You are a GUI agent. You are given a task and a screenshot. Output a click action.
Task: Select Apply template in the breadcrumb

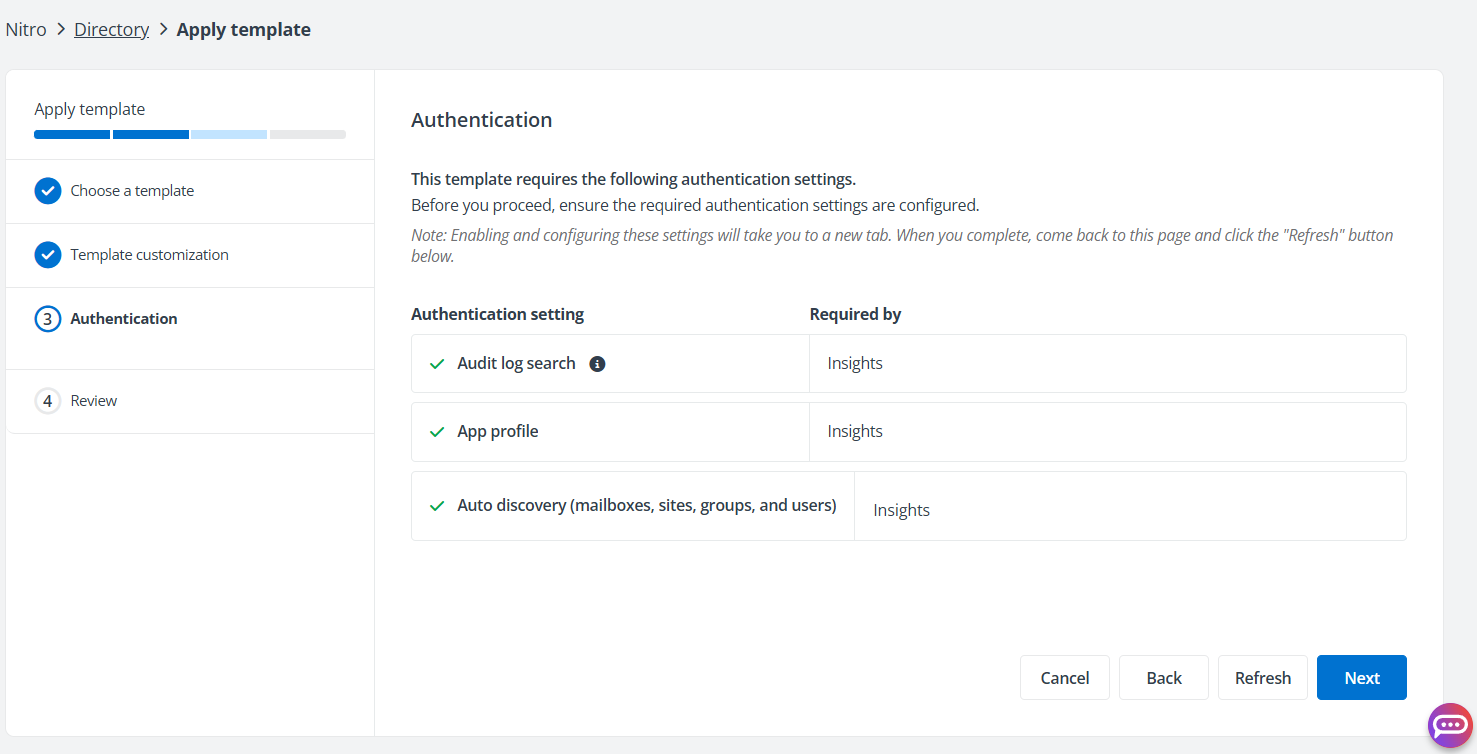pyautogui.click(x=243, y=29)
